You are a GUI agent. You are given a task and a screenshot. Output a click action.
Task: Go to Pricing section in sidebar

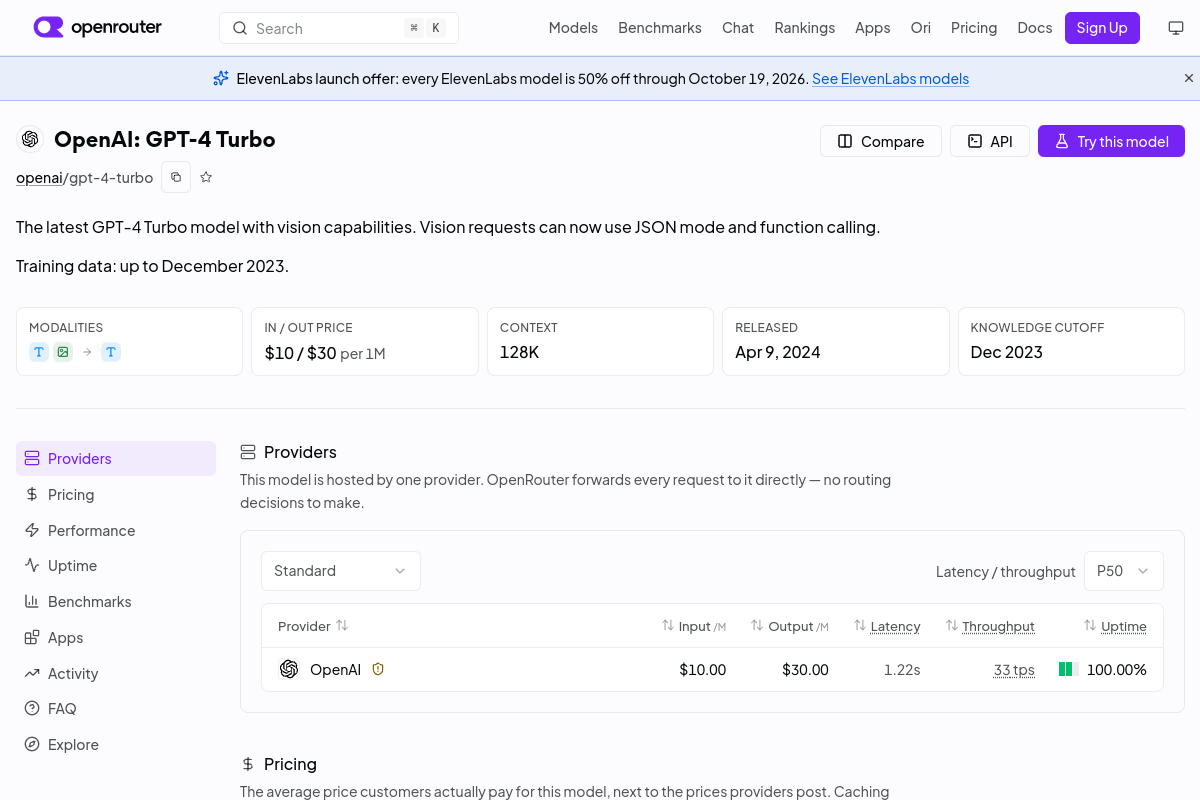(x=116, y=494)
